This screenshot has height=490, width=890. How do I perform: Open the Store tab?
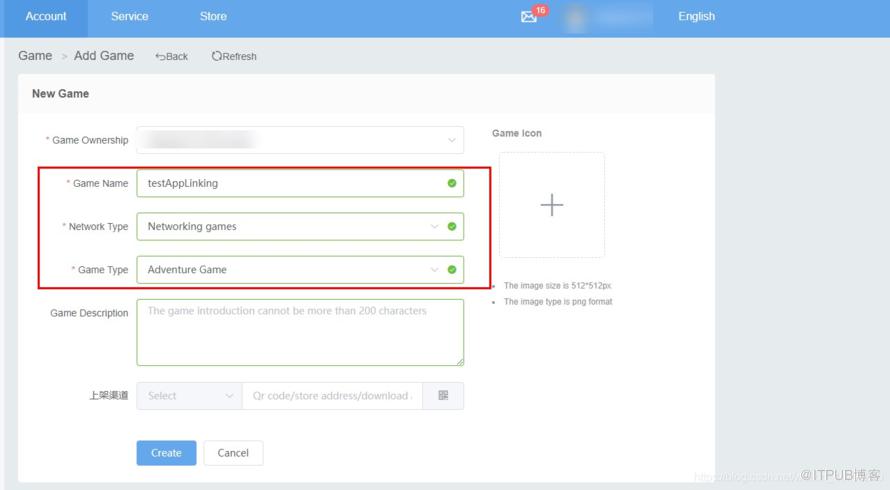click(213, 16)
